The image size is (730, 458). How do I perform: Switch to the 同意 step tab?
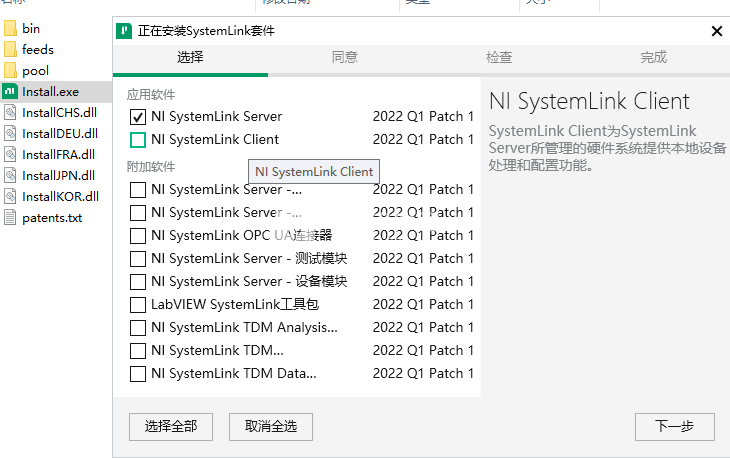coord(345,57)
